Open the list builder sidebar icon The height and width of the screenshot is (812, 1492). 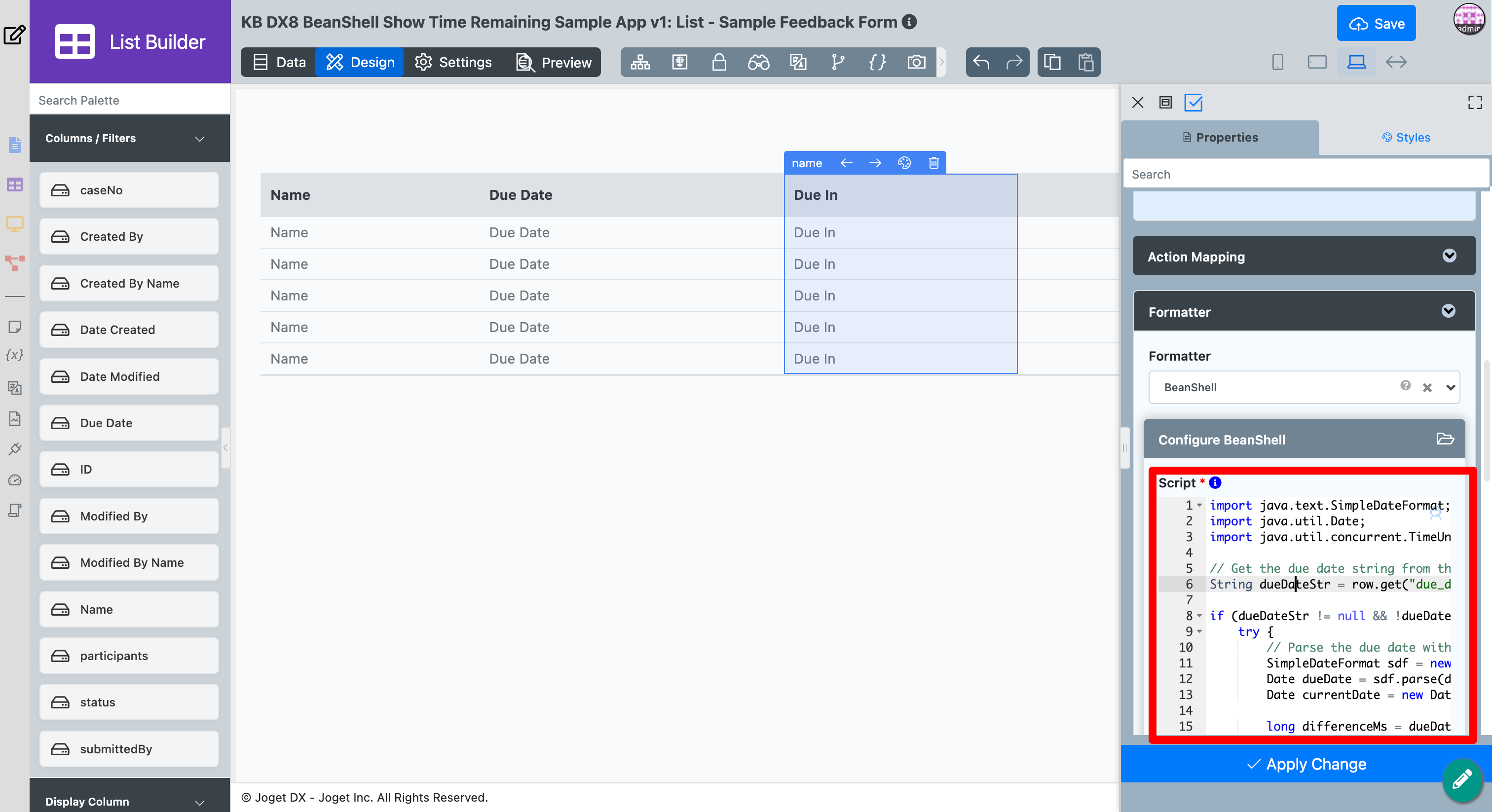14,185
